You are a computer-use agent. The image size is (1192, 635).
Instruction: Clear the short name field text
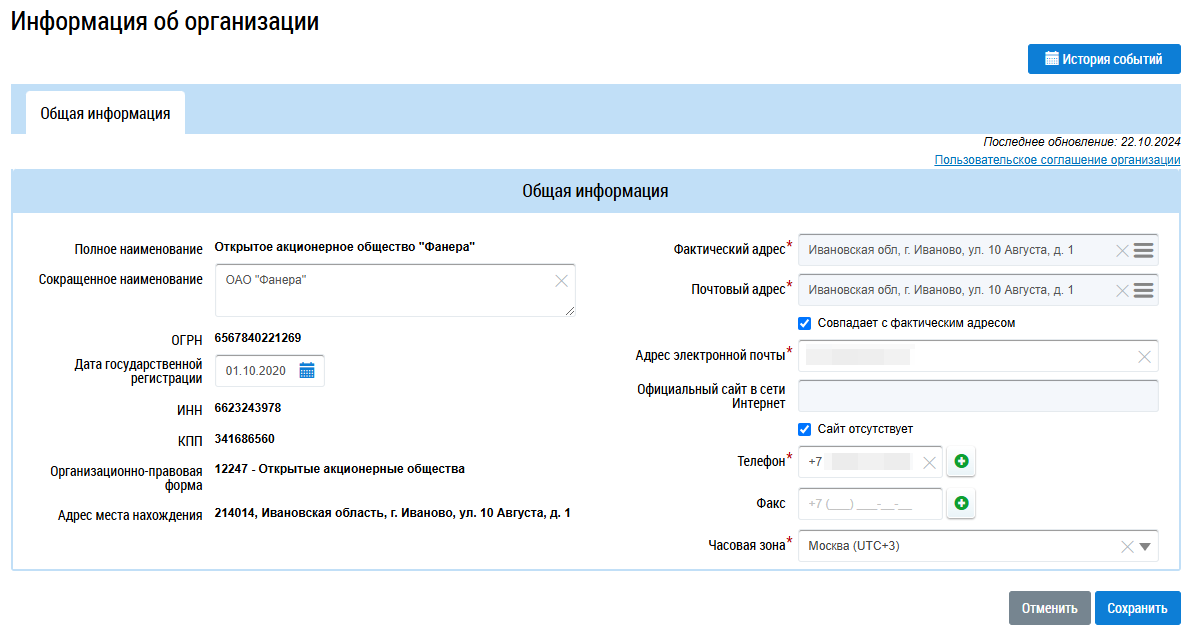click(x=561, y=281)
